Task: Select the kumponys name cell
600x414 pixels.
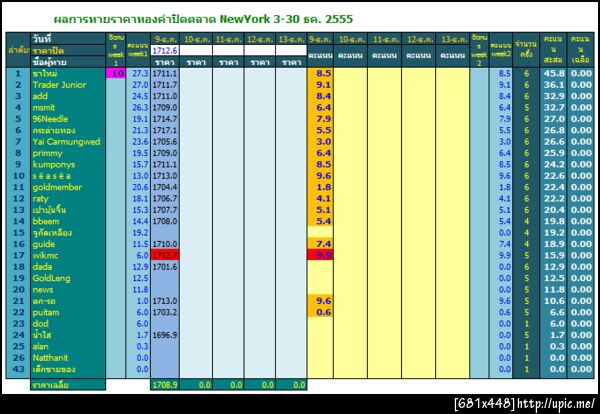Action: pos(68,165)
